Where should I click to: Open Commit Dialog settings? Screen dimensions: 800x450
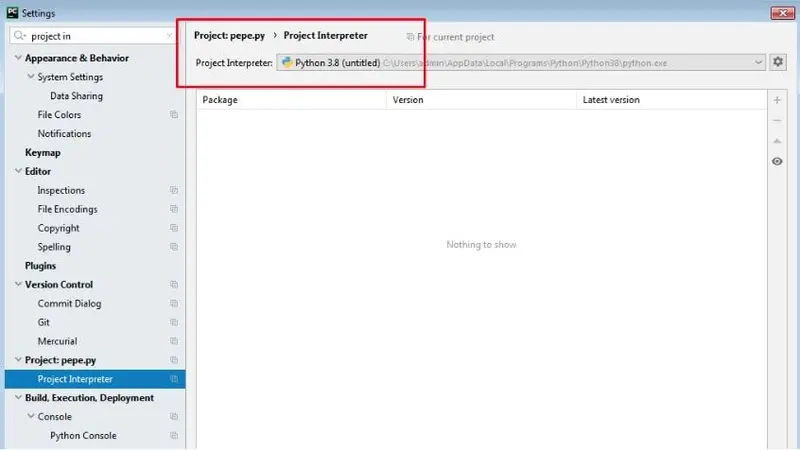coord(69,304)
